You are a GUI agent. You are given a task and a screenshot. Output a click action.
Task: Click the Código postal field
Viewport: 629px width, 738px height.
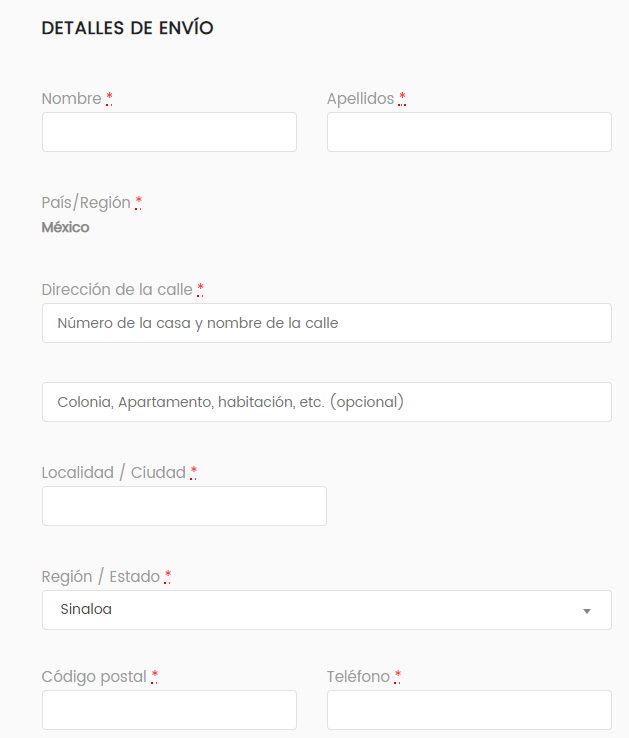(169, 710)
